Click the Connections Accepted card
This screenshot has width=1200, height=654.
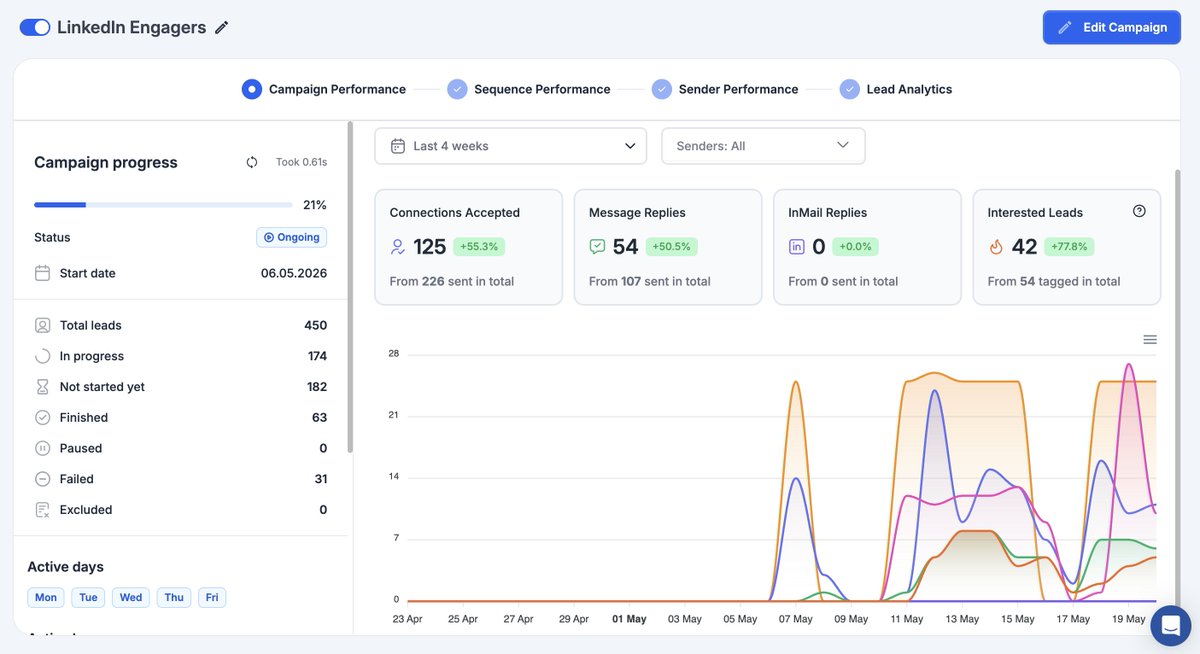point(468,247)
